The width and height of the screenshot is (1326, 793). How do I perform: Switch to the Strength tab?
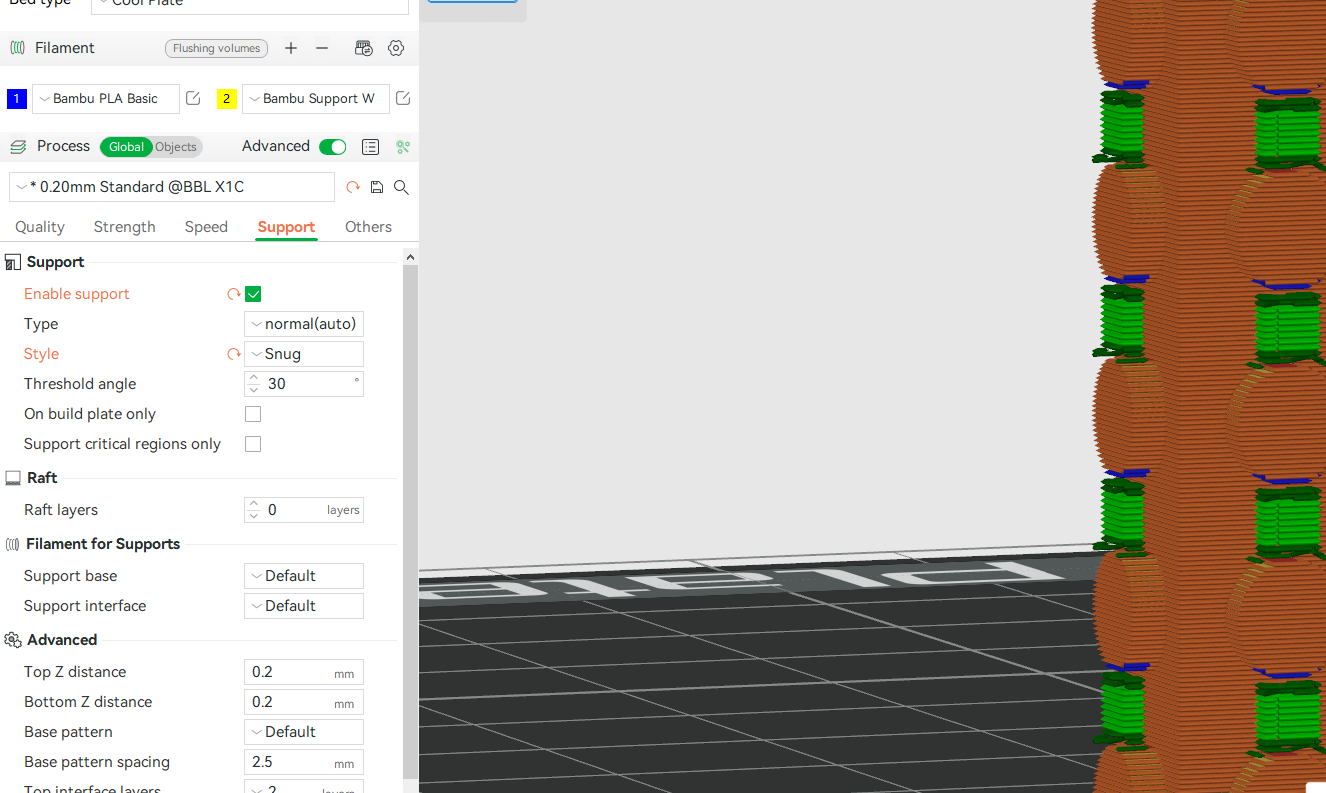124,227
